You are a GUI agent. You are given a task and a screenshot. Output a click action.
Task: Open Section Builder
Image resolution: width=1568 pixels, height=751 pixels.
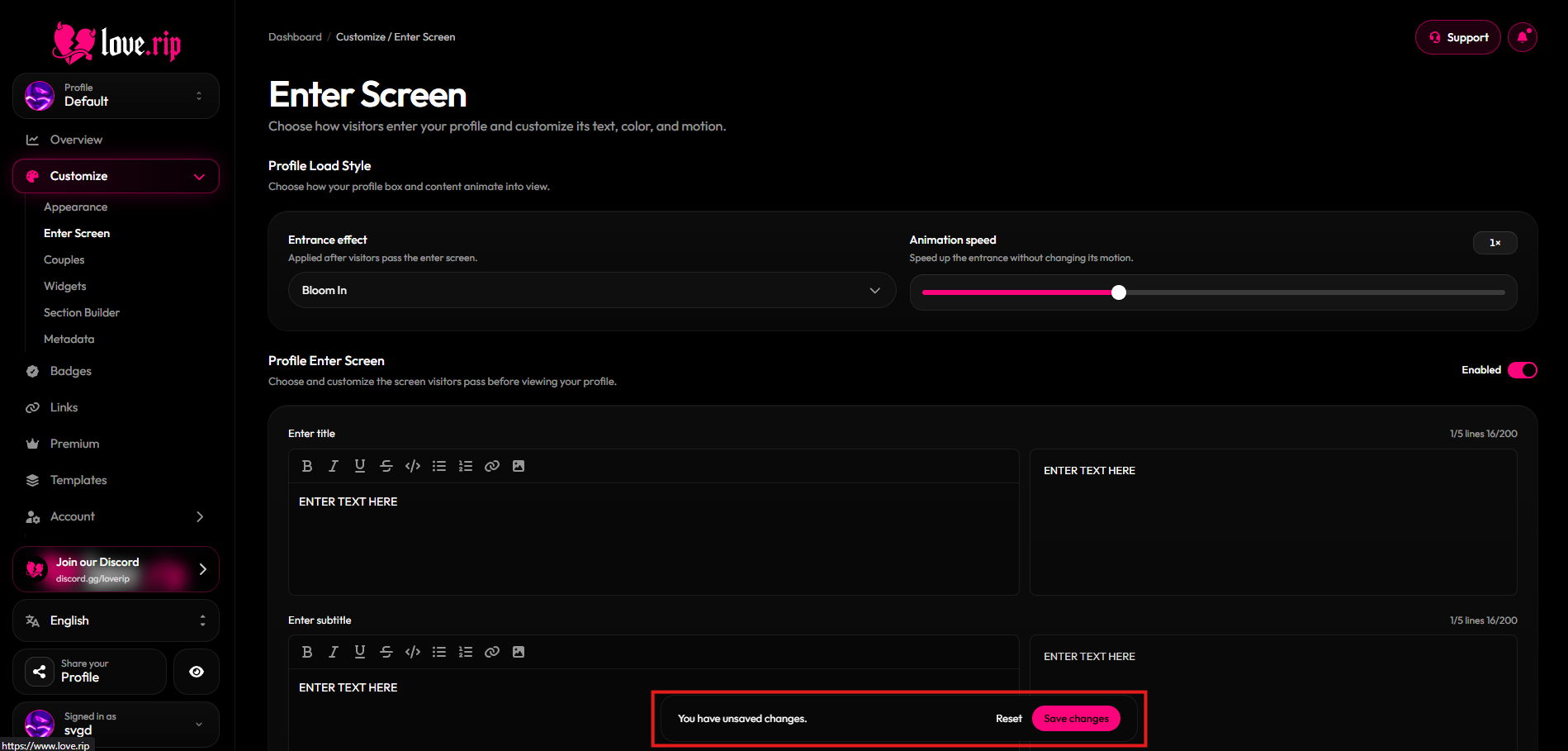(82, 312)
